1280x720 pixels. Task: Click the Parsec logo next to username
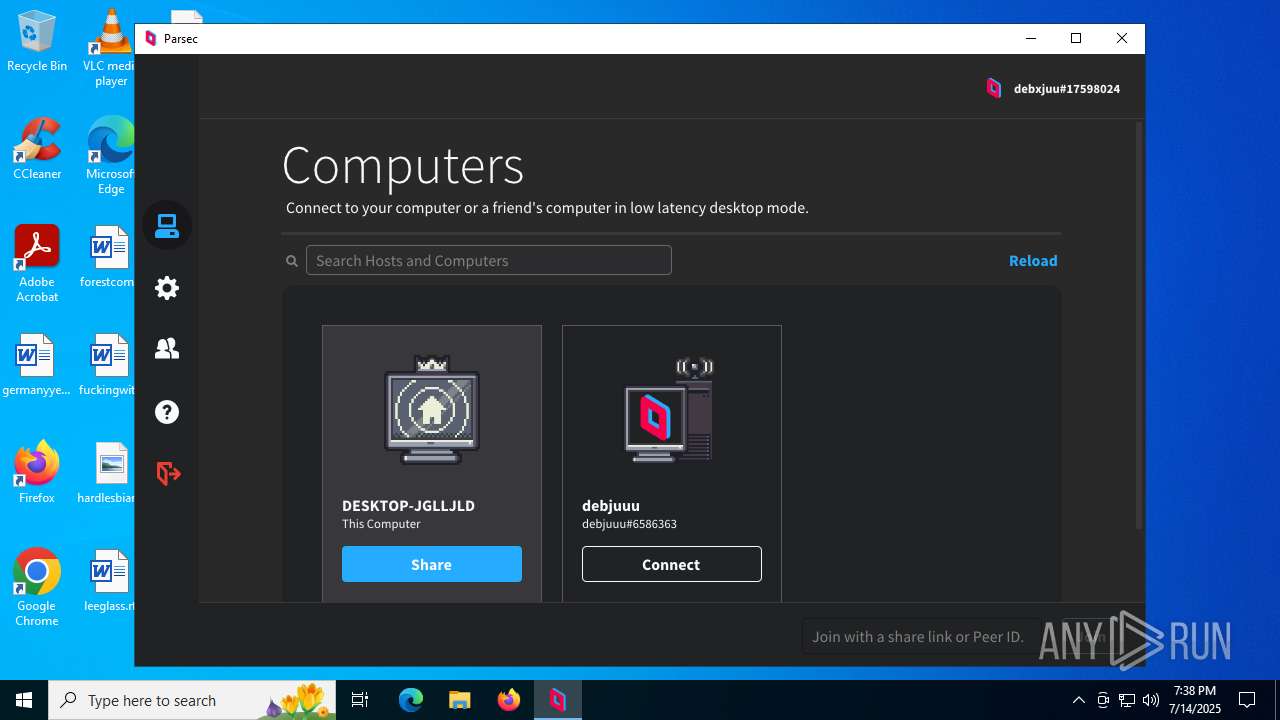tap(994, 88)
